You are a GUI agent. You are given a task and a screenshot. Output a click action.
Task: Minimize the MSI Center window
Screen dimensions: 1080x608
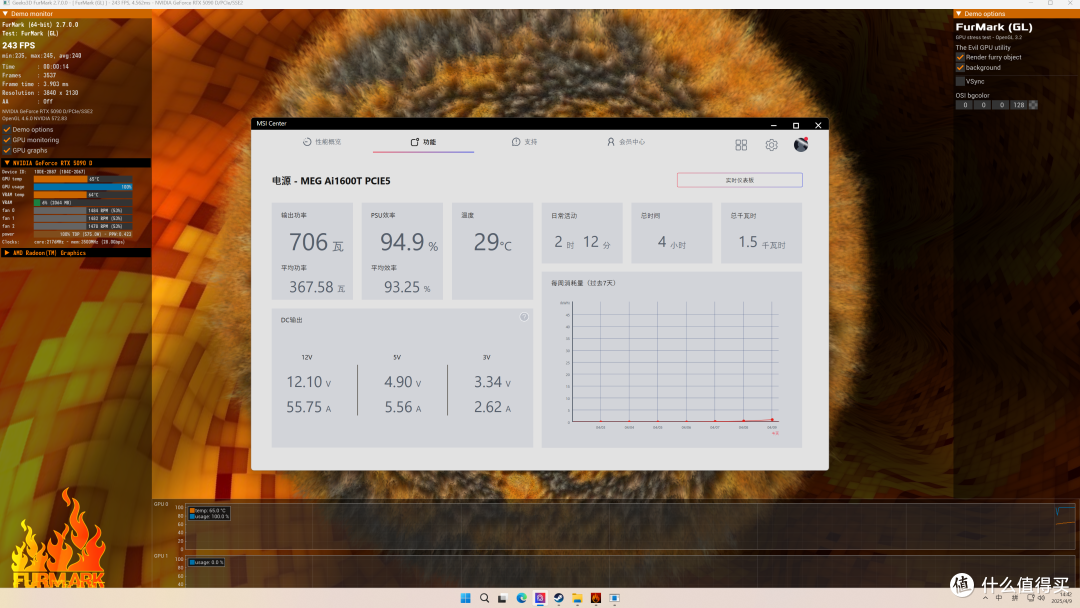[773, 125]
